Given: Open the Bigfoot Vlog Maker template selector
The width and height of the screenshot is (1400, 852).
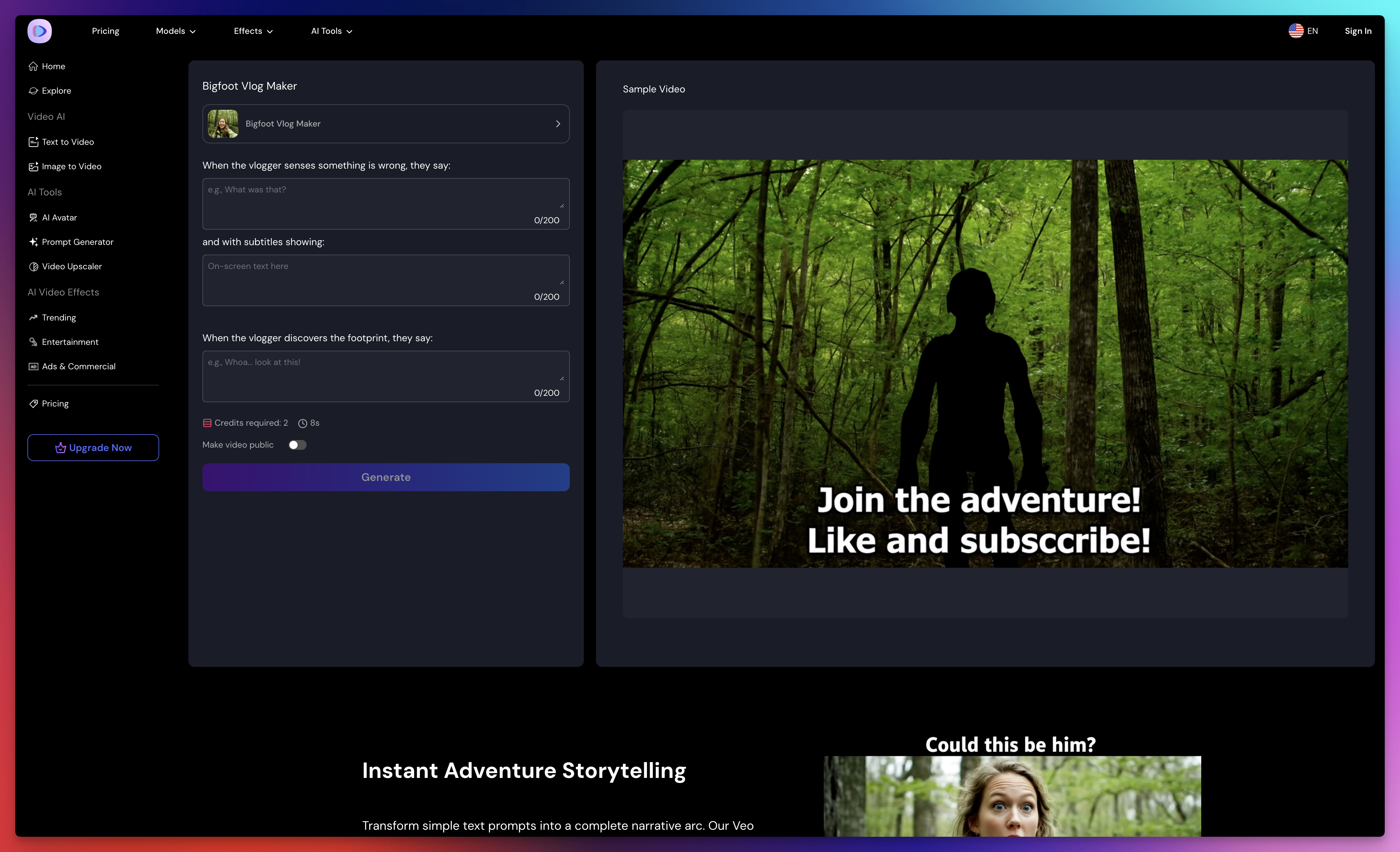Looking at the screenshot, I should tap(386, 124).
